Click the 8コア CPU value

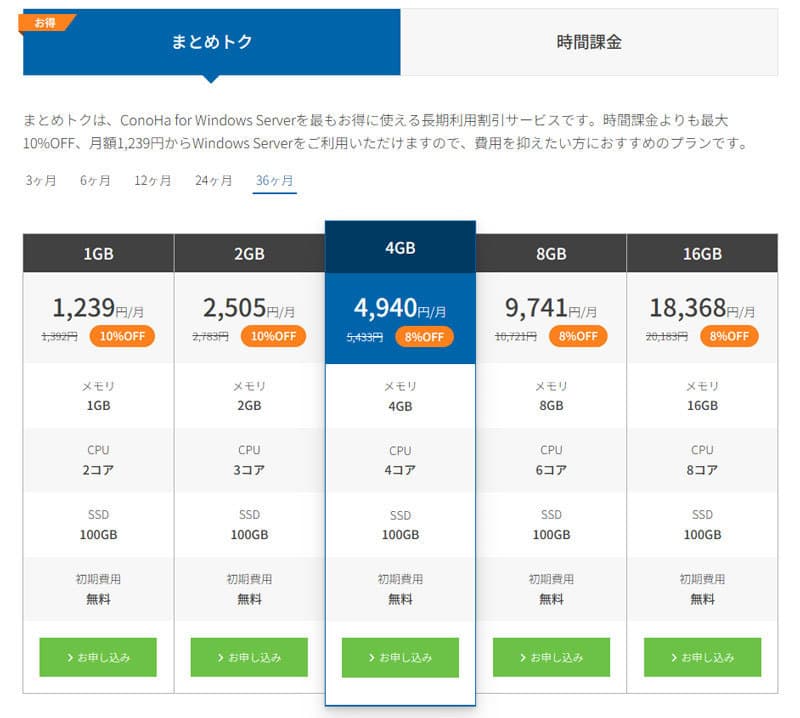(x=702, y=470)
